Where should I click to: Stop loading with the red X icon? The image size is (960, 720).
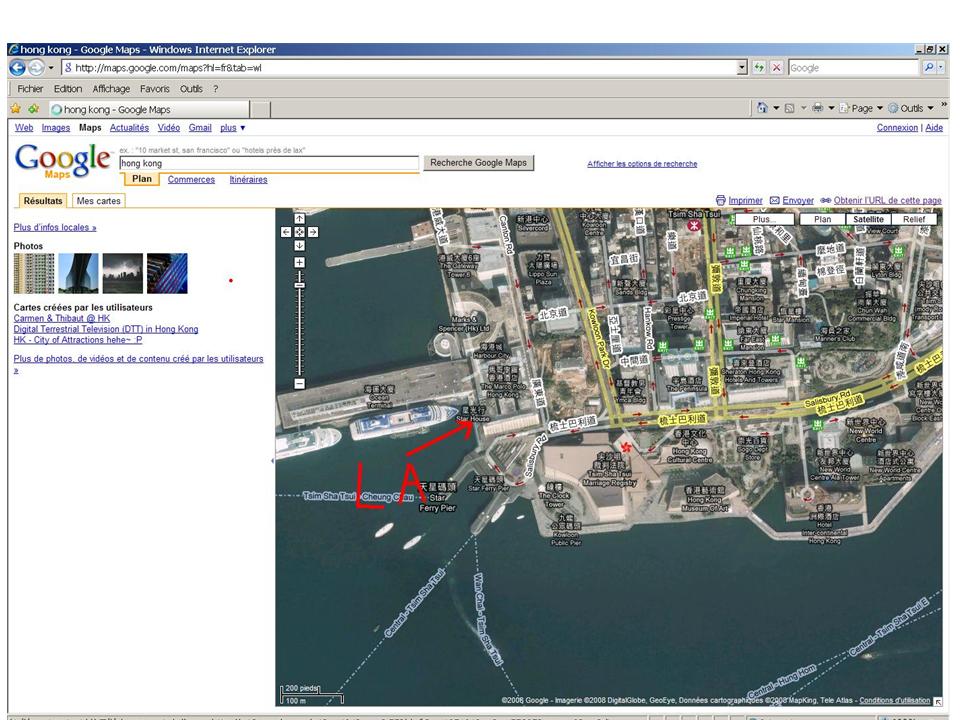click(776, 68)
